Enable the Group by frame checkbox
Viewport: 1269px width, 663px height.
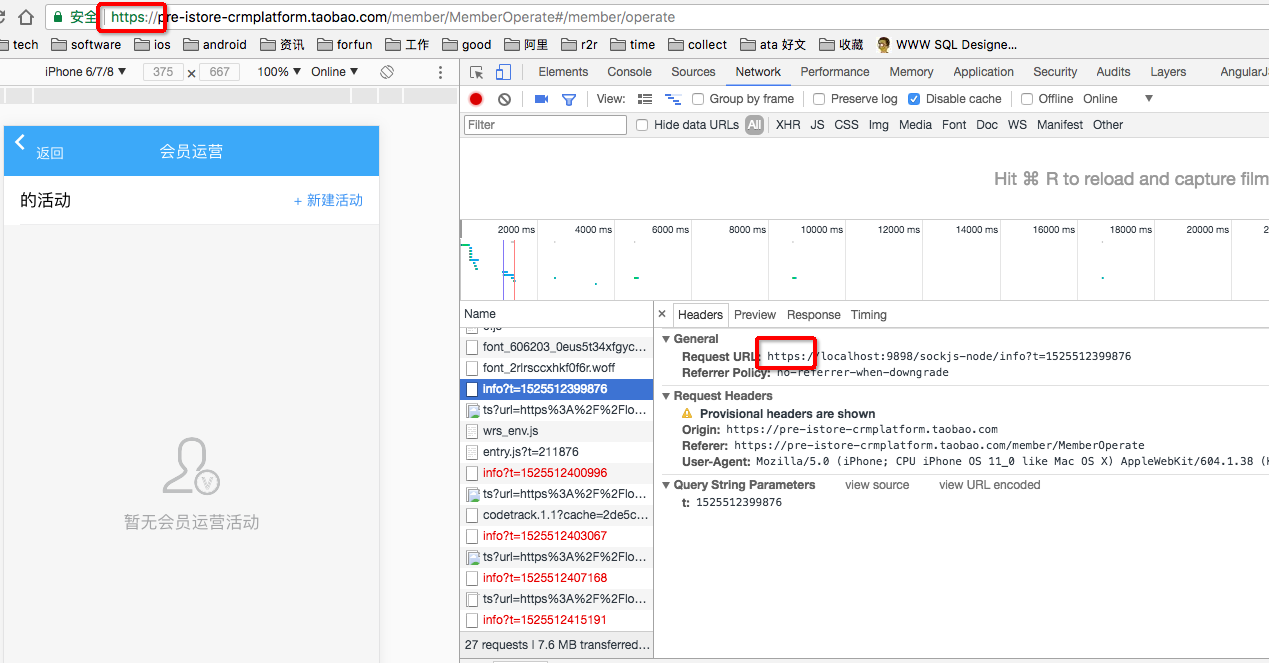click(x=699, y=99)
